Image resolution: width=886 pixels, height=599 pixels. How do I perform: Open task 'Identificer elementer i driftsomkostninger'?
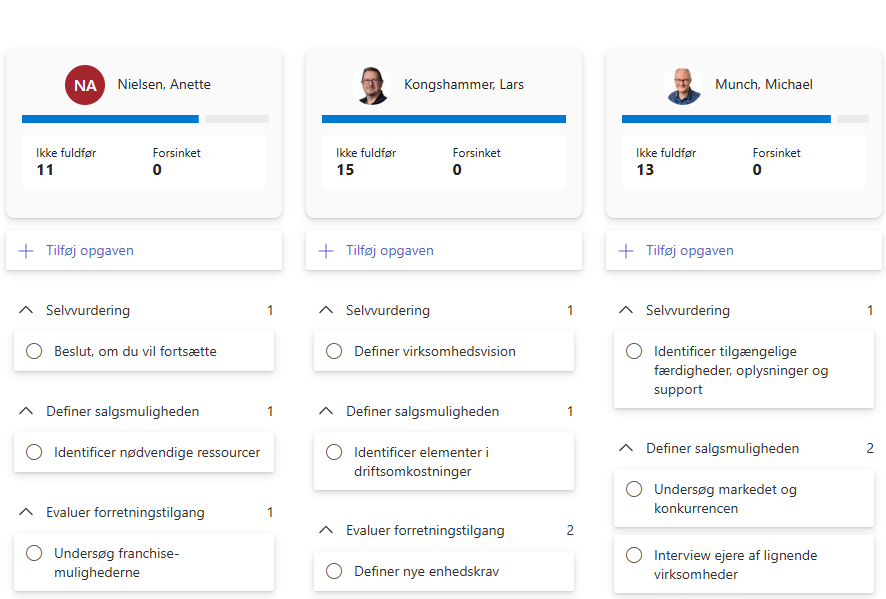444,461
